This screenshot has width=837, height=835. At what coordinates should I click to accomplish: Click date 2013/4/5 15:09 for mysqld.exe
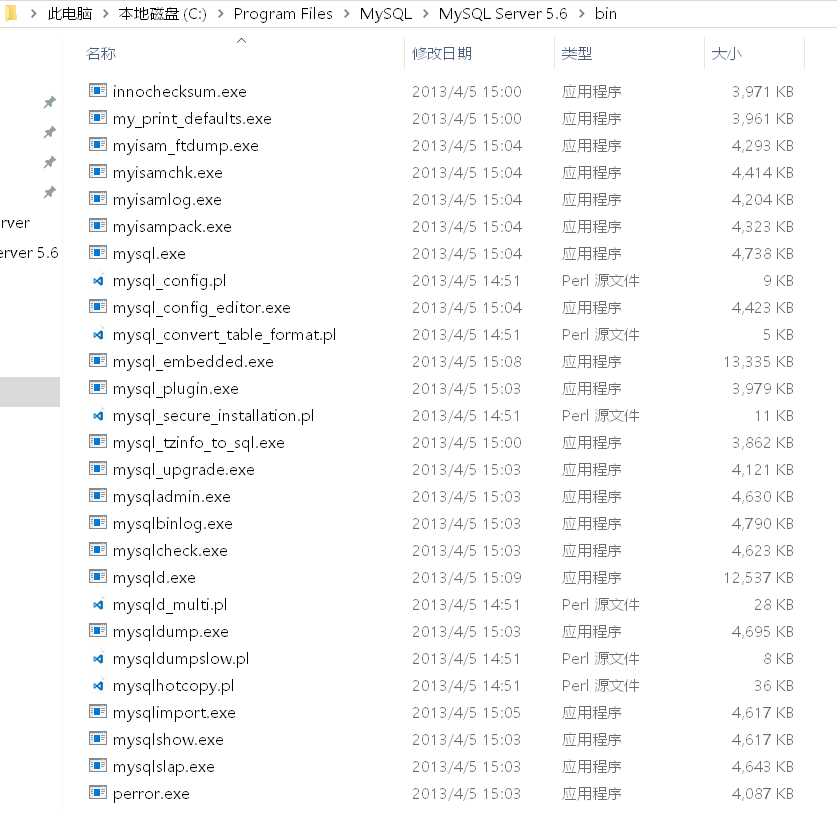(x=467, y=578)
